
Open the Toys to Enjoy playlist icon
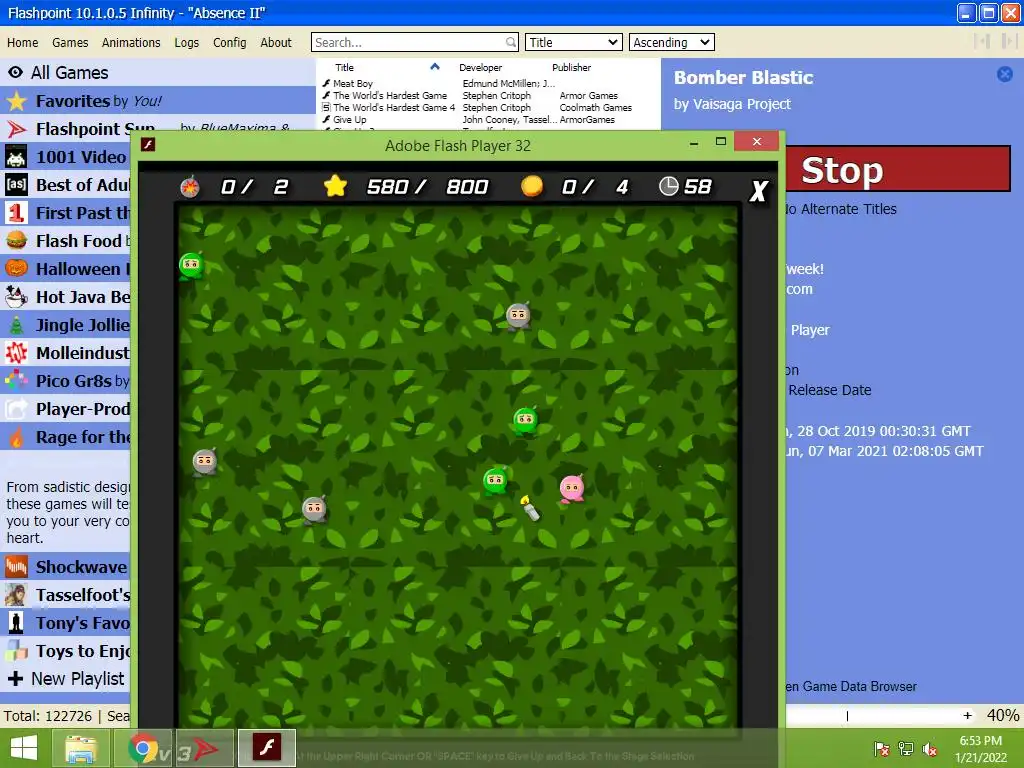pos(16,651)
